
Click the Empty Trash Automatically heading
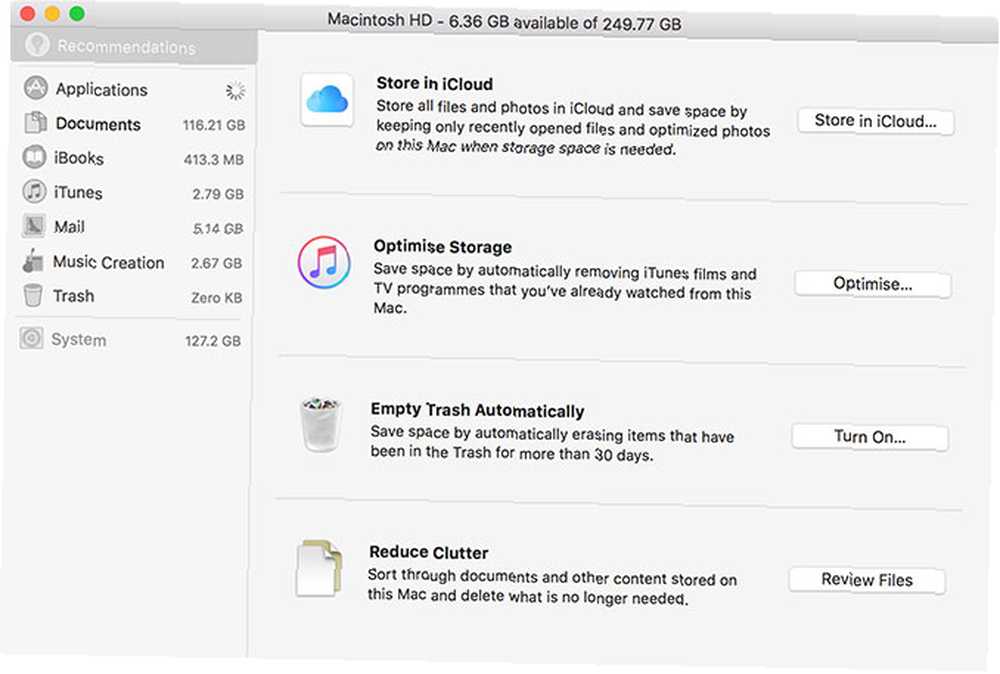478,410
